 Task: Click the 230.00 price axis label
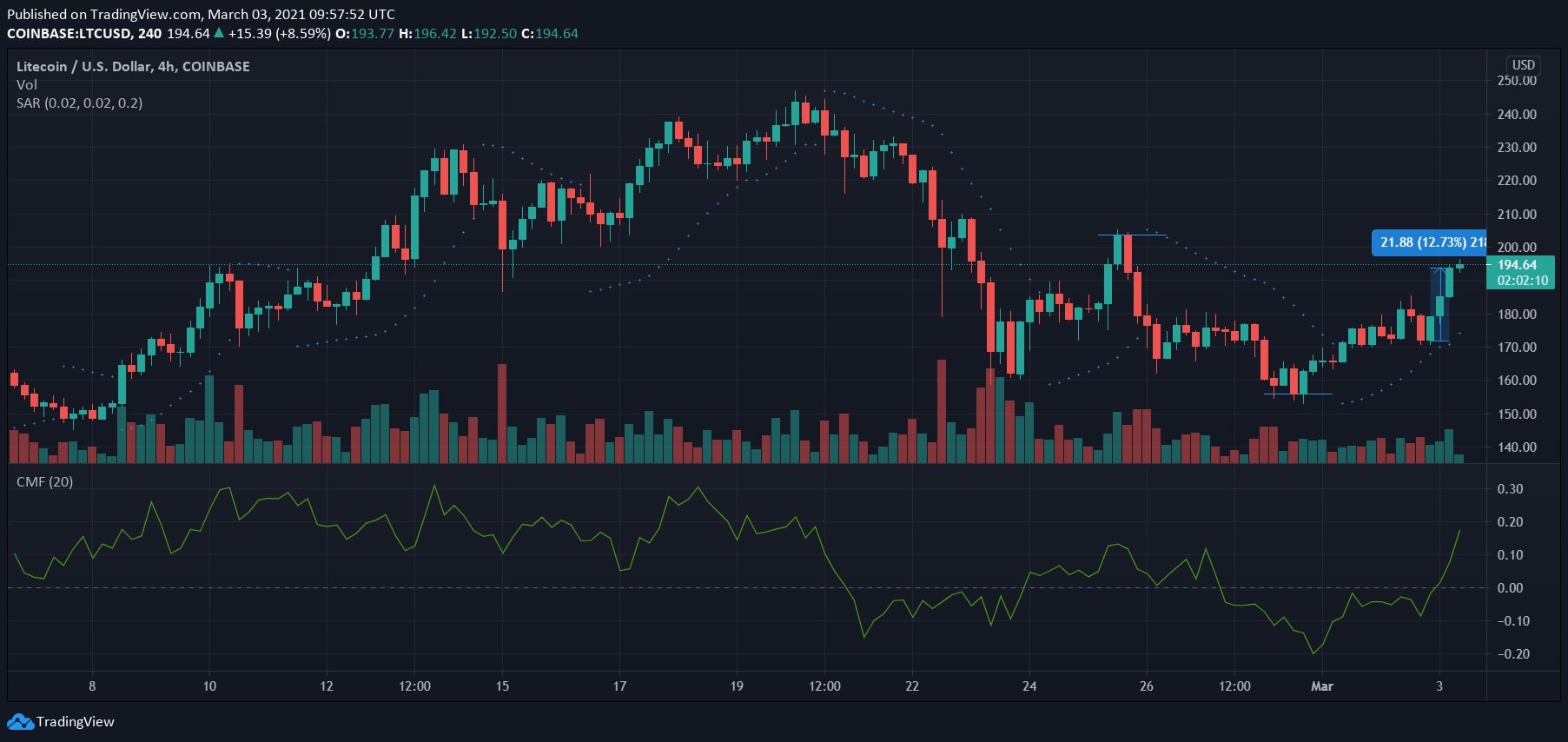point(1517,147)
